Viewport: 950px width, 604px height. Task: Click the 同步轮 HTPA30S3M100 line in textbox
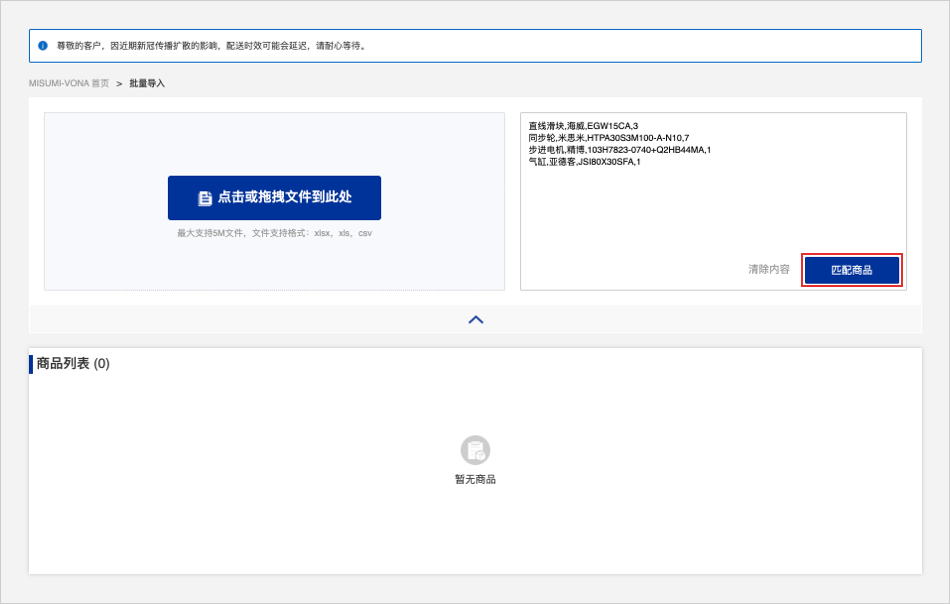click(608, 138)
